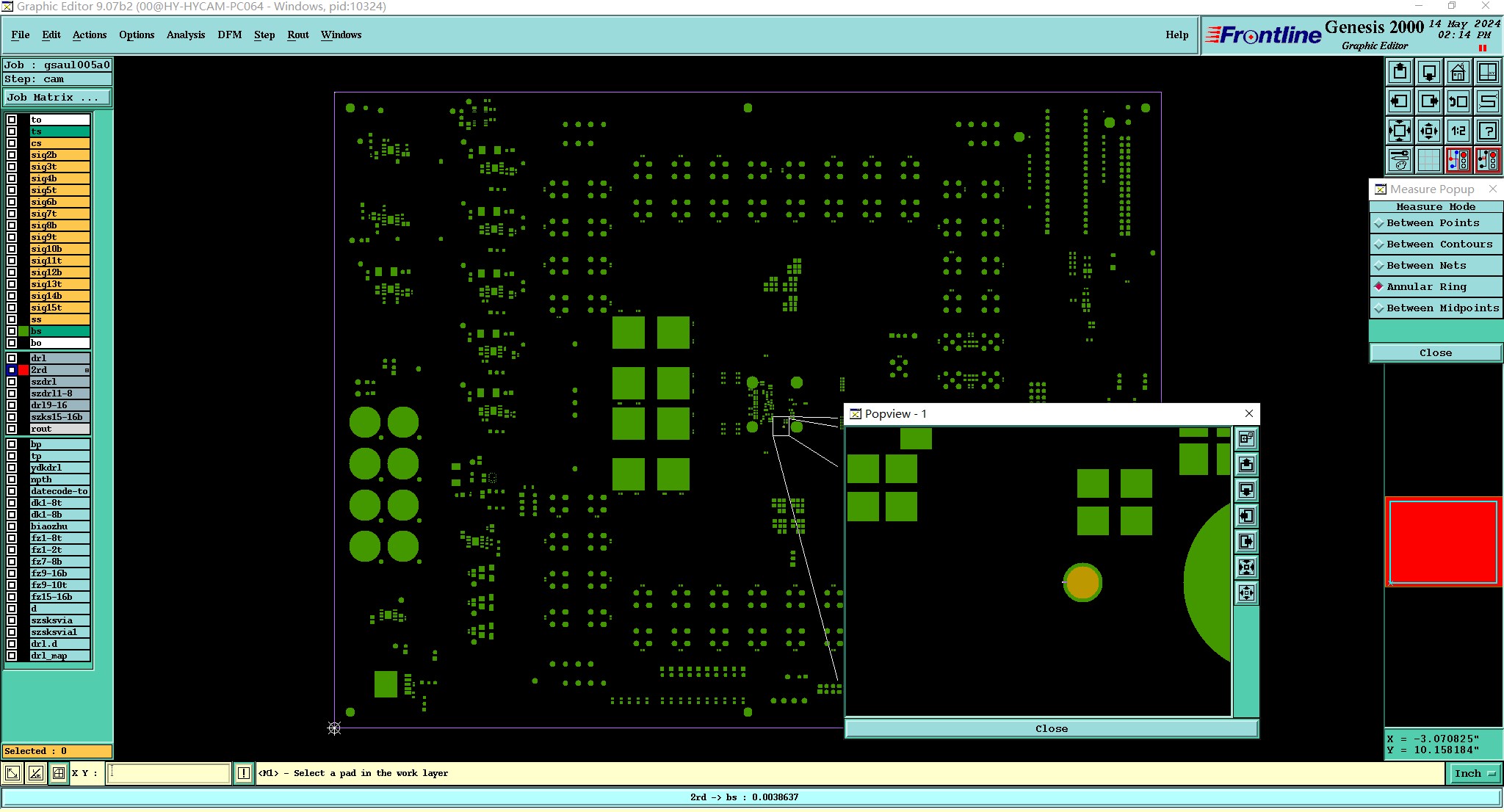This screenshot has width=1504, height=812.
Task: Open the tools and palette icon
Action: pyautogui.click(x=1400, y=160)
